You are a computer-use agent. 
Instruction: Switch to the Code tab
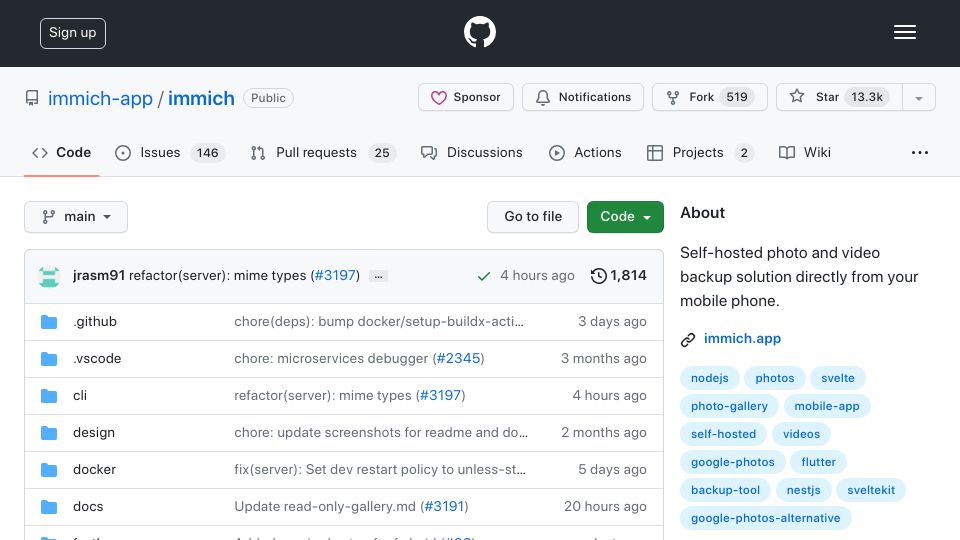point(61,152)
